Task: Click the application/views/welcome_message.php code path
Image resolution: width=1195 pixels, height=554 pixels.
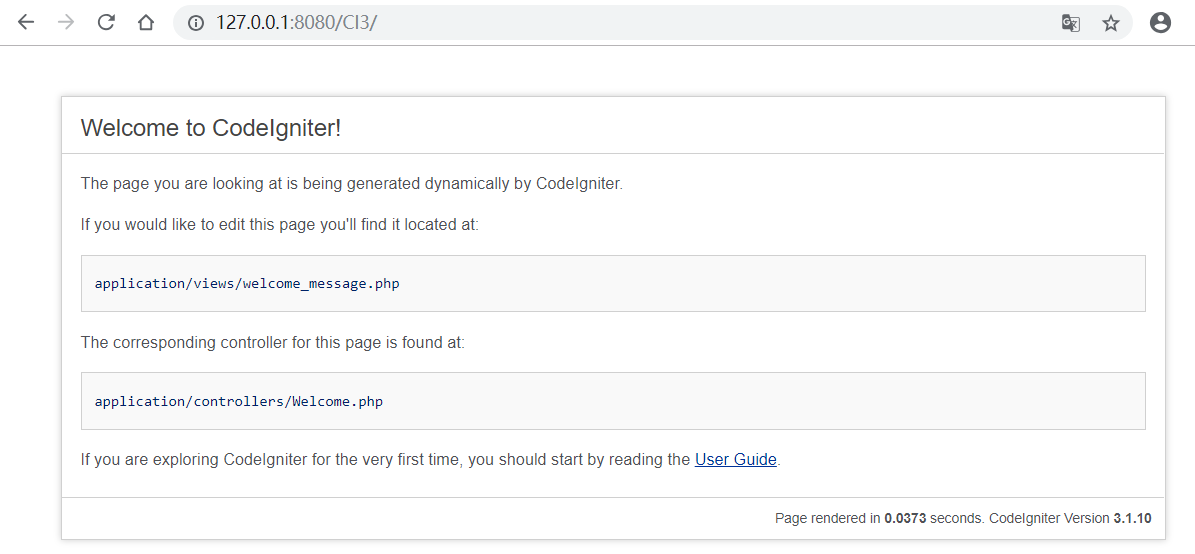Action: click(247, 283)
